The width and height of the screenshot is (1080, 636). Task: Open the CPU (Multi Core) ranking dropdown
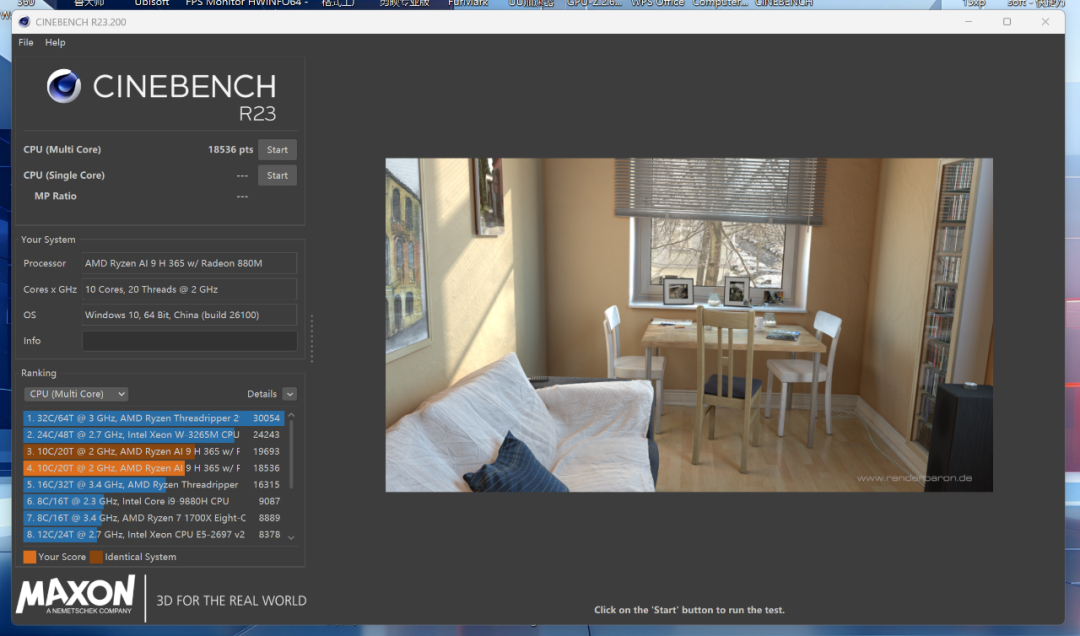76,393
